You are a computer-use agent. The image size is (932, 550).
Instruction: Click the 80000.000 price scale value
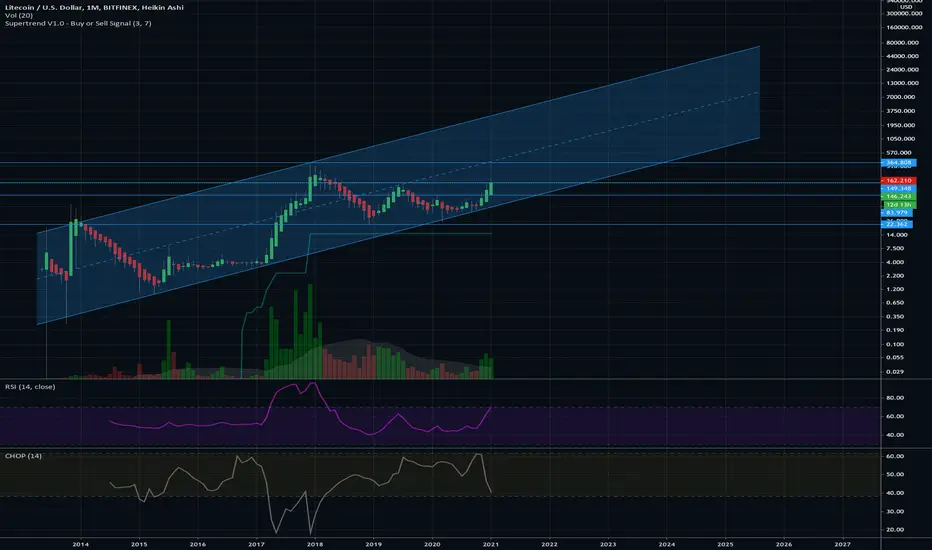point(902,43)
